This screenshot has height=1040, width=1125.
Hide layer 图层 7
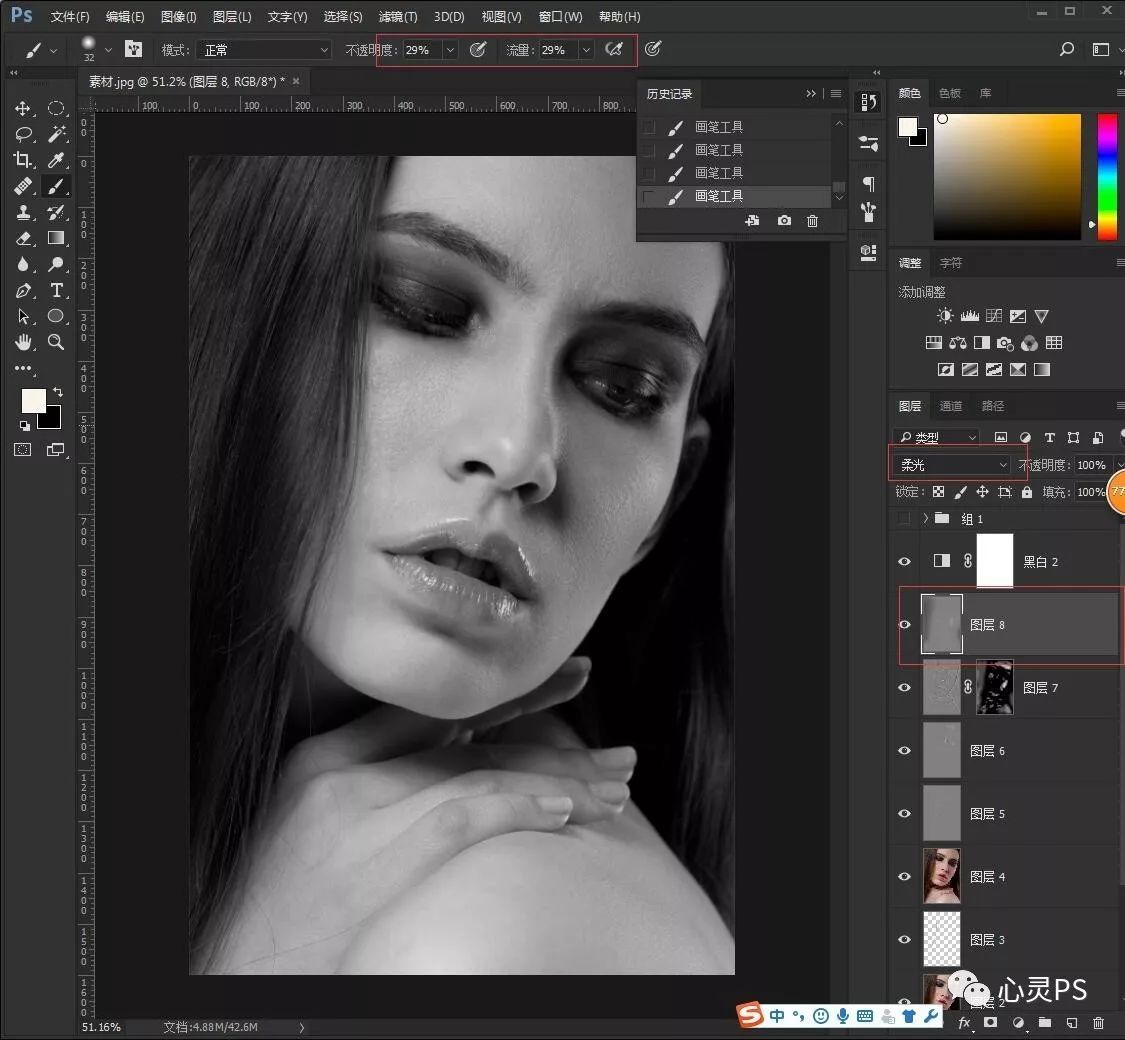[x=904, y=687]
